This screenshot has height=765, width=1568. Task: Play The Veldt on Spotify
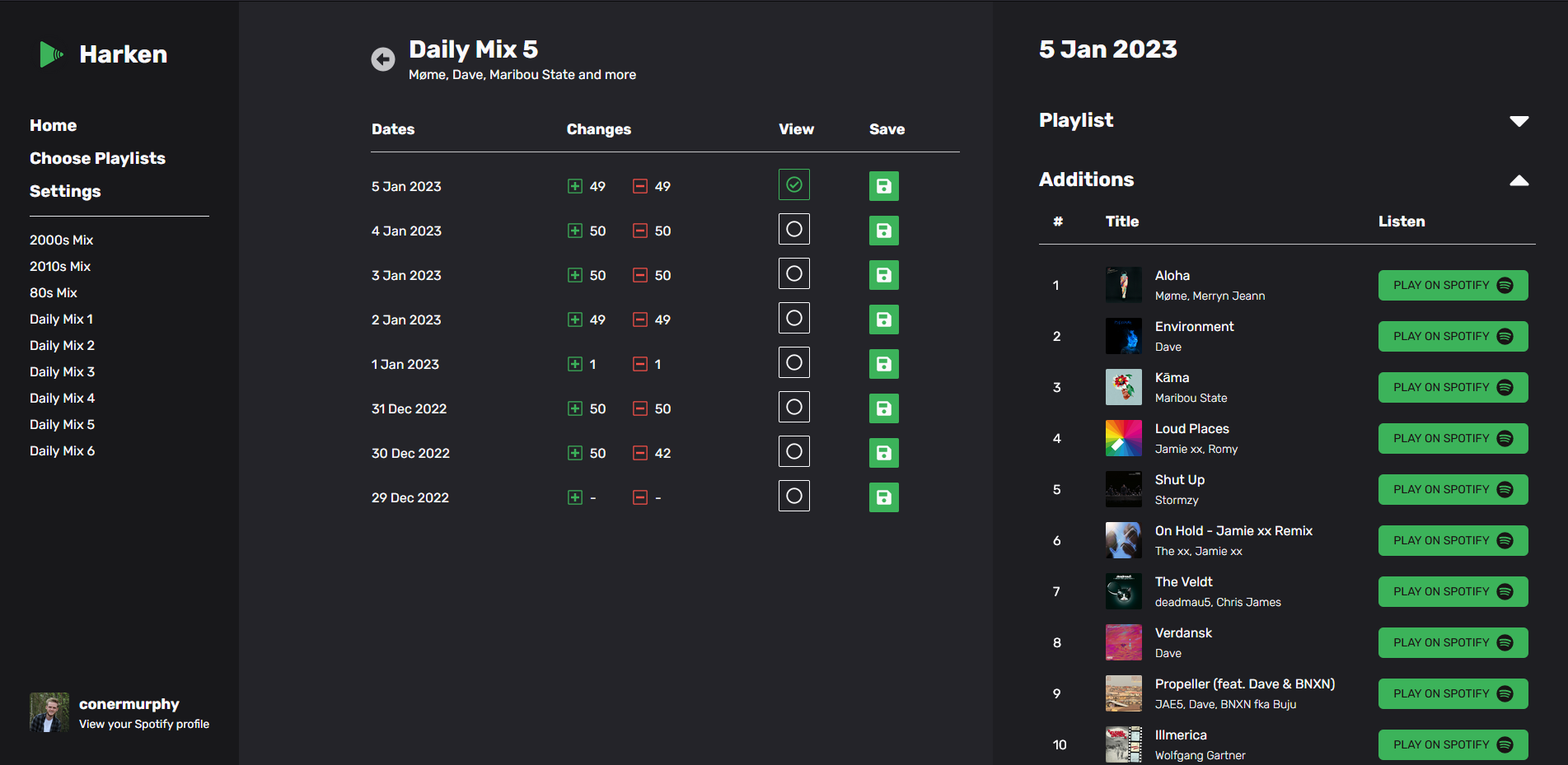coord(1453,591)
